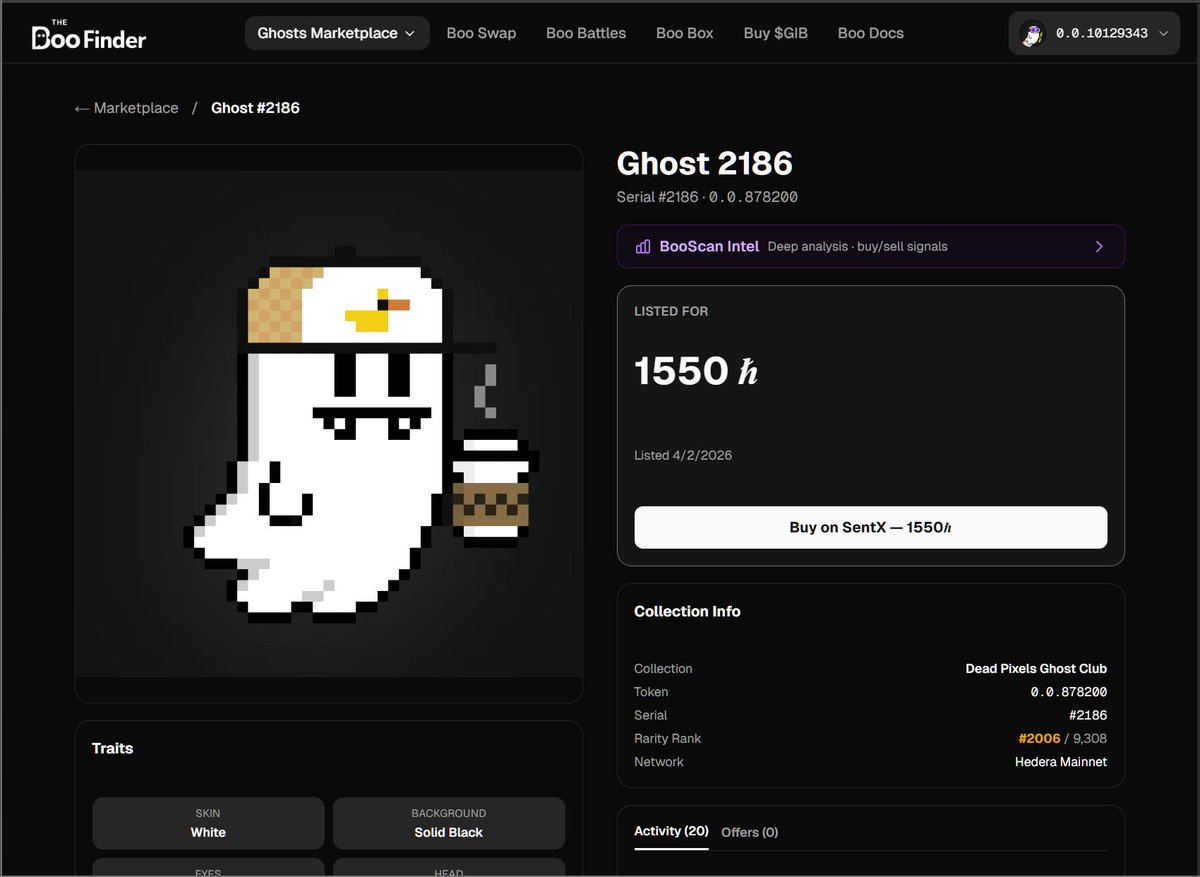The width and height of the screenshot is (1200, 877).
Task: Click Dead Pixels Ghost Club collection name
Action: pos(1036,669)
